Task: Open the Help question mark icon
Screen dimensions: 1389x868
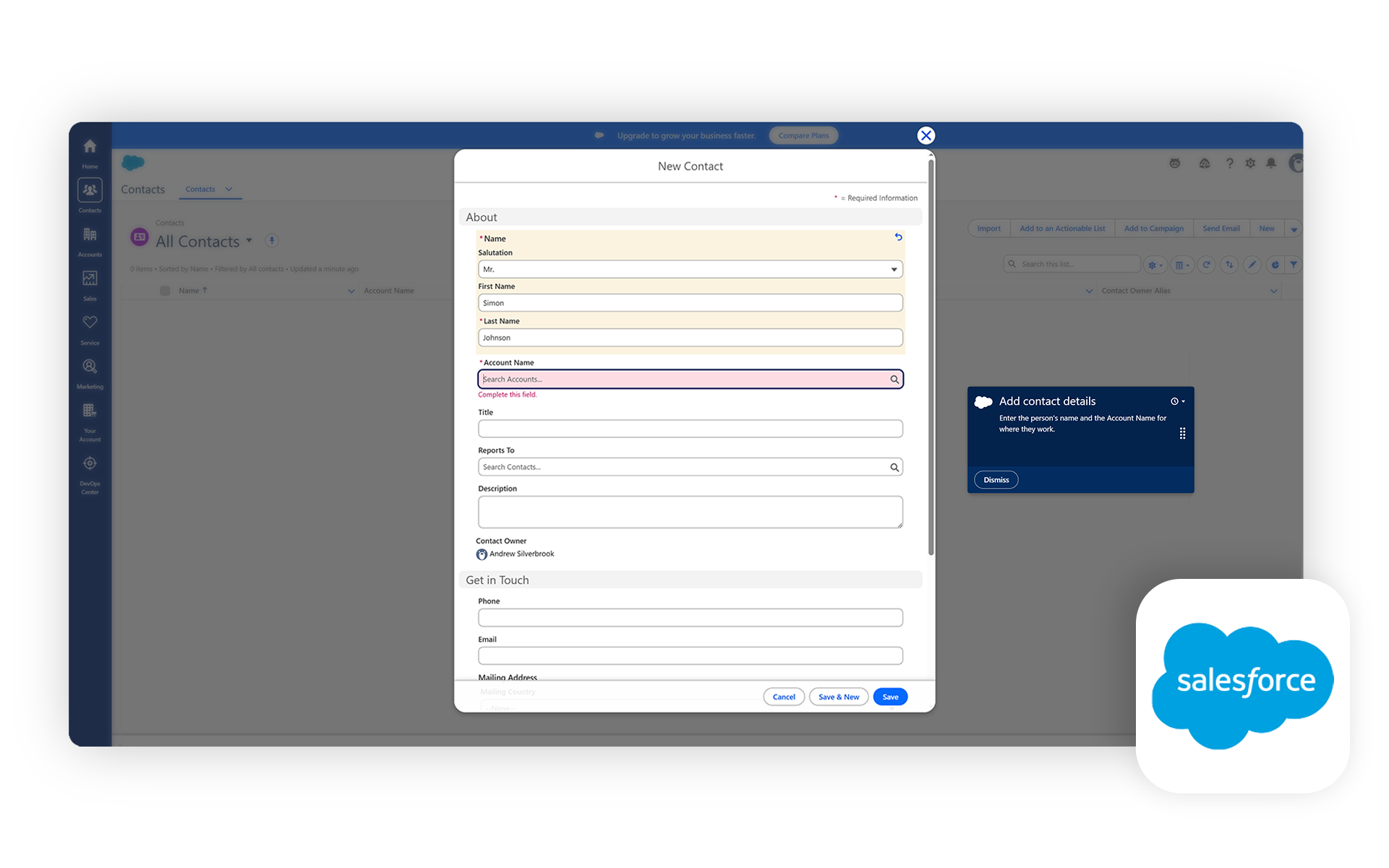Action: point(1229,163)
